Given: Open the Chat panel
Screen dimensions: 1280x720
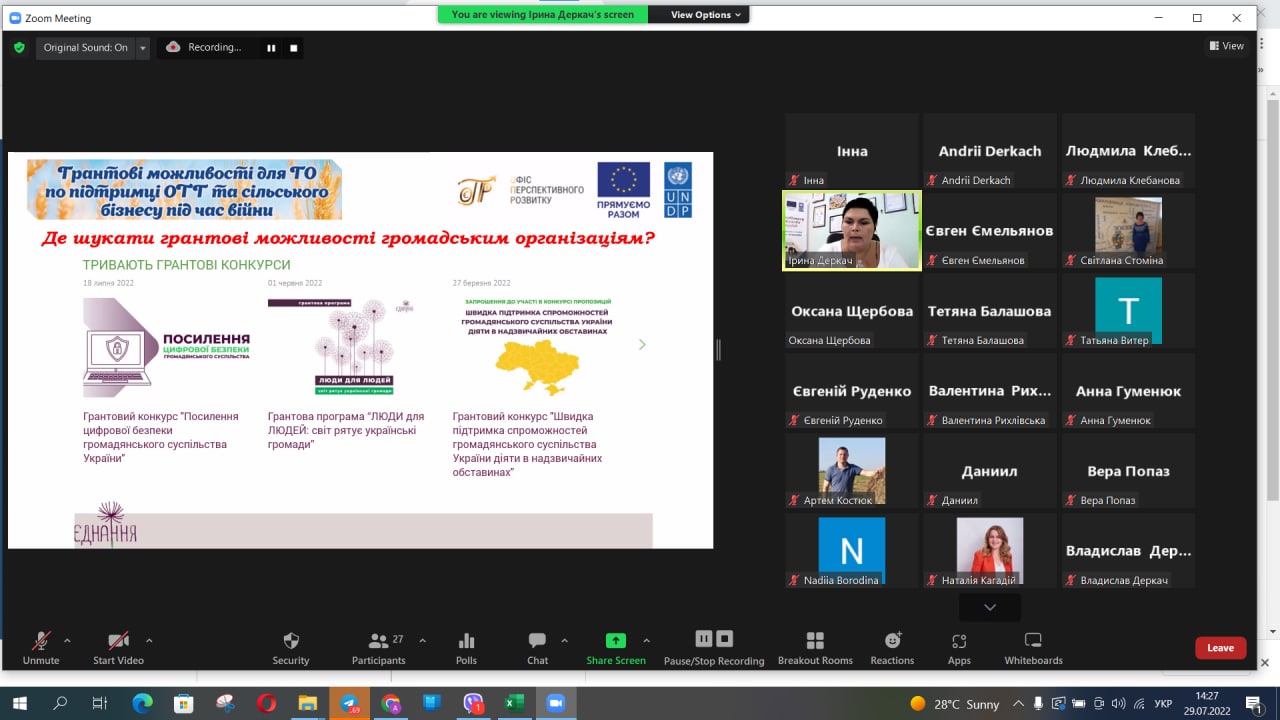Looking at the screenshot, I should pyautogui.click(x=538, y=647).
